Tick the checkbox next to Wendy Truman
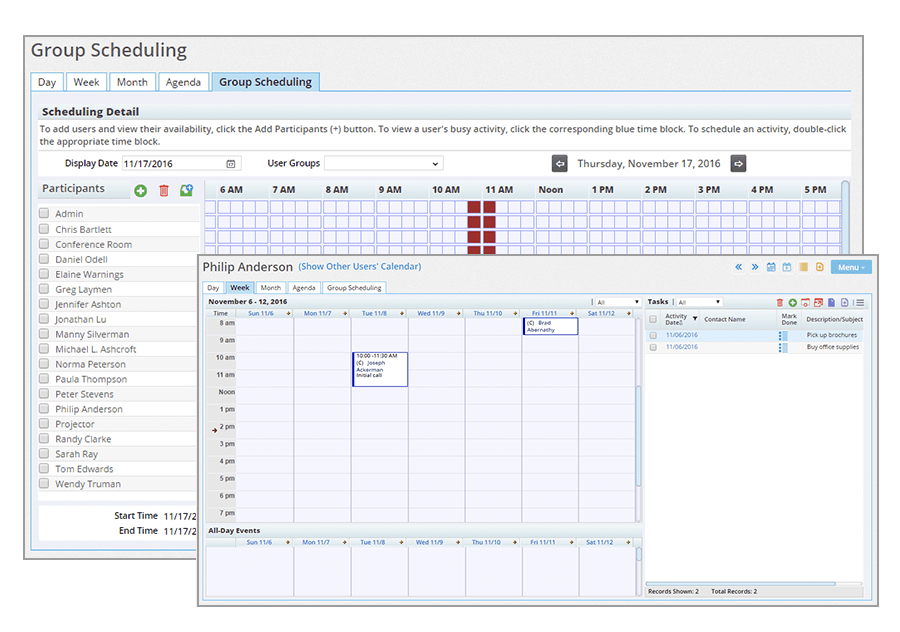 (44, 484)
